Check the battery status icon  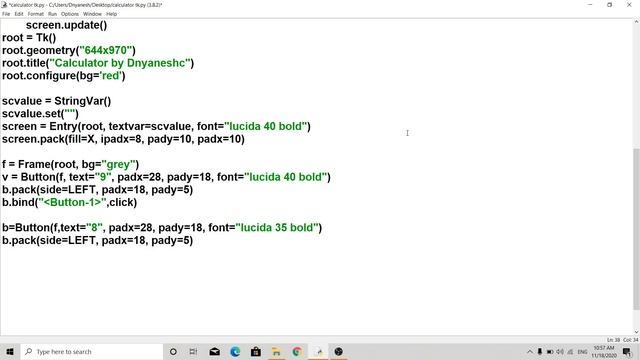coord(550,351)
